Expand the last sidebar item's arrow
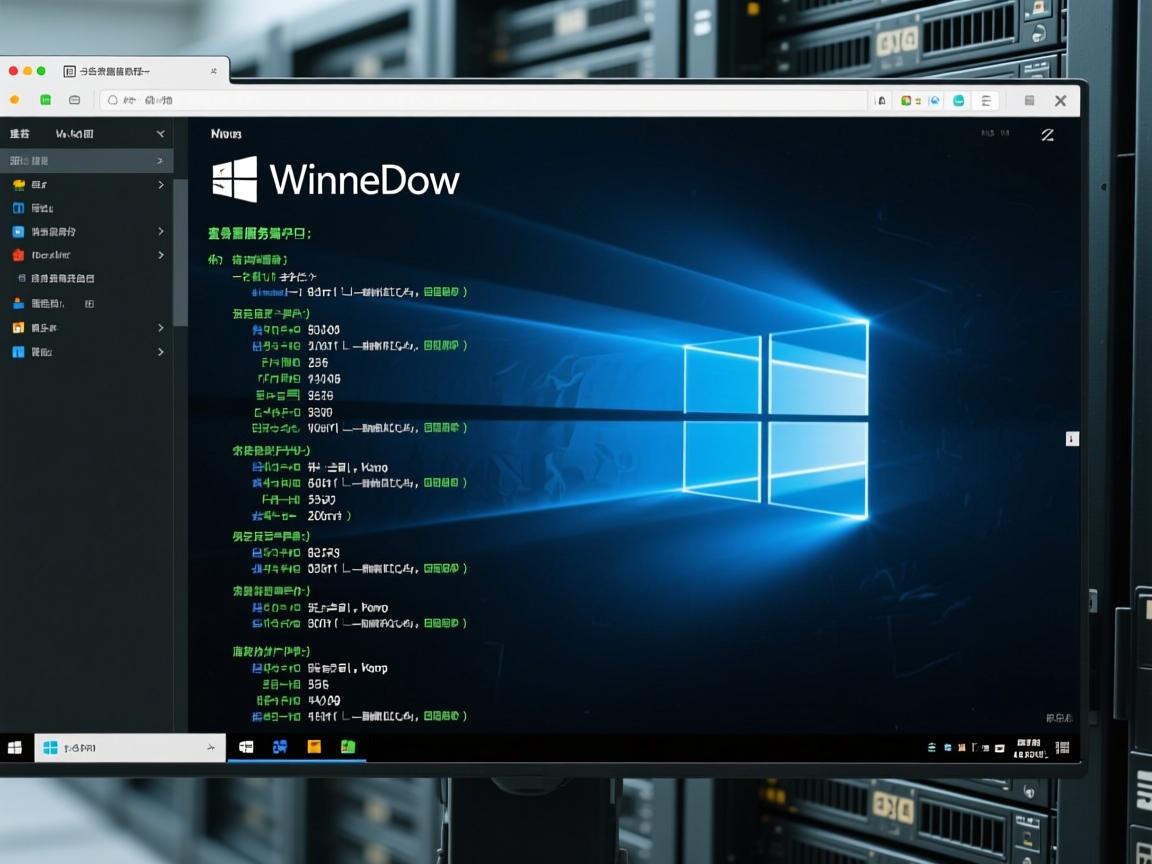This screenshot has width=1152, height=864. click(160, 352)
